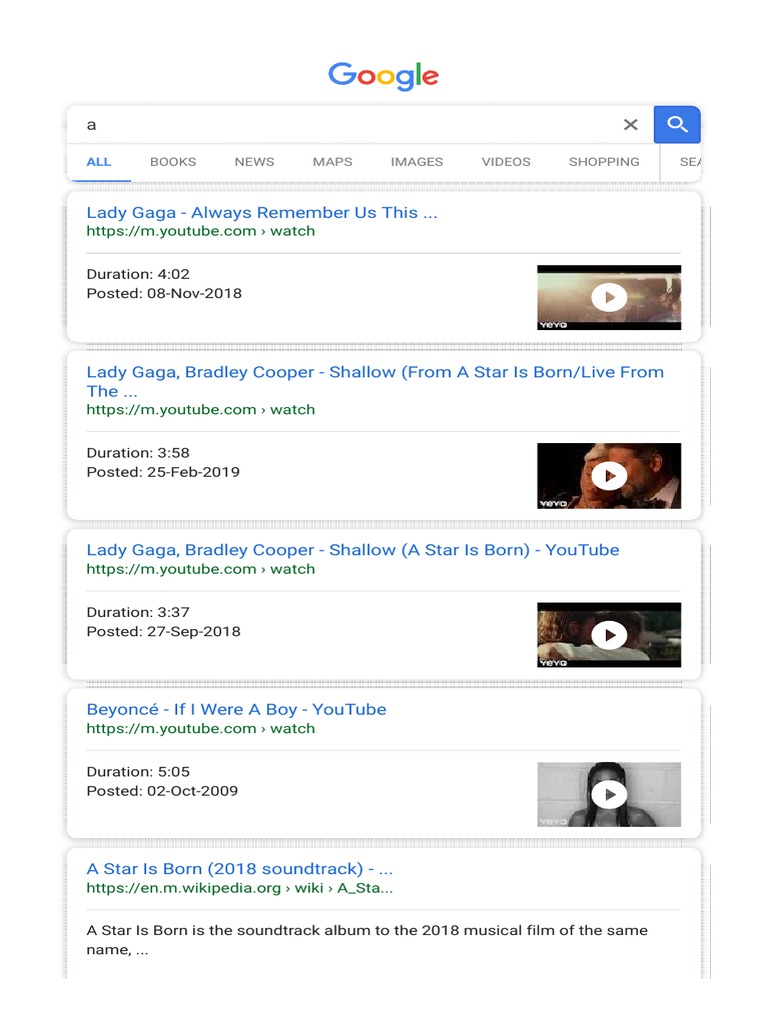Click 'Duration: 3:37' text
The height and width of the screenshot is (1024, 768).
tap(138, 612)
